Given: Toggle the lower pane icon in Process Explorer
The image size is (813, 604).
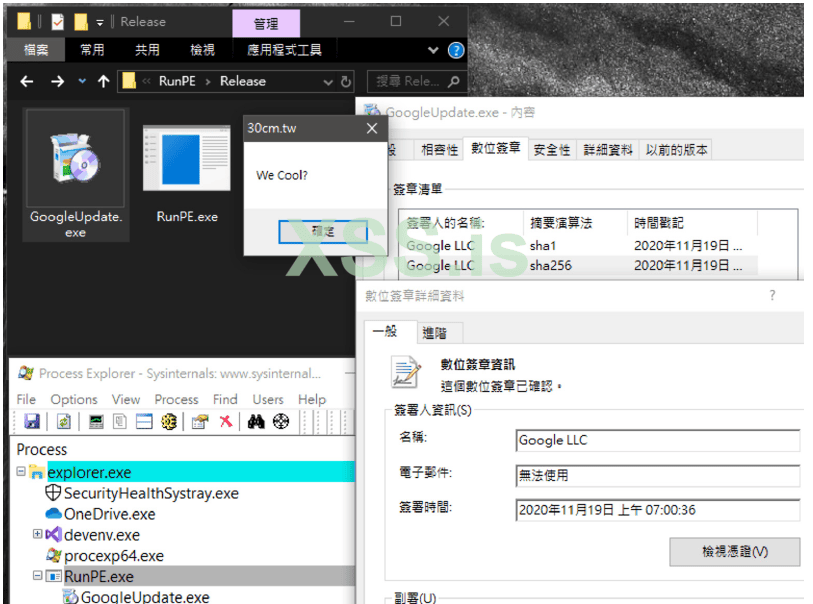Looking at the screenshot, I should click(x=144, y=422).
